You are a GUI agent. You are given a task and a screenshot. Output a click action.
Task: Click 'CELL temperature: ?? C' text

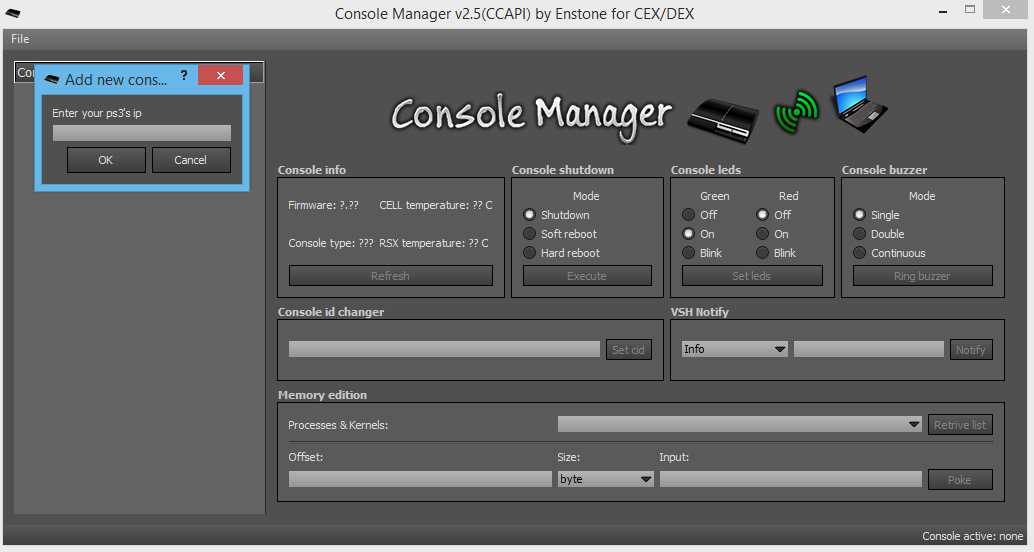click(436, 205)
